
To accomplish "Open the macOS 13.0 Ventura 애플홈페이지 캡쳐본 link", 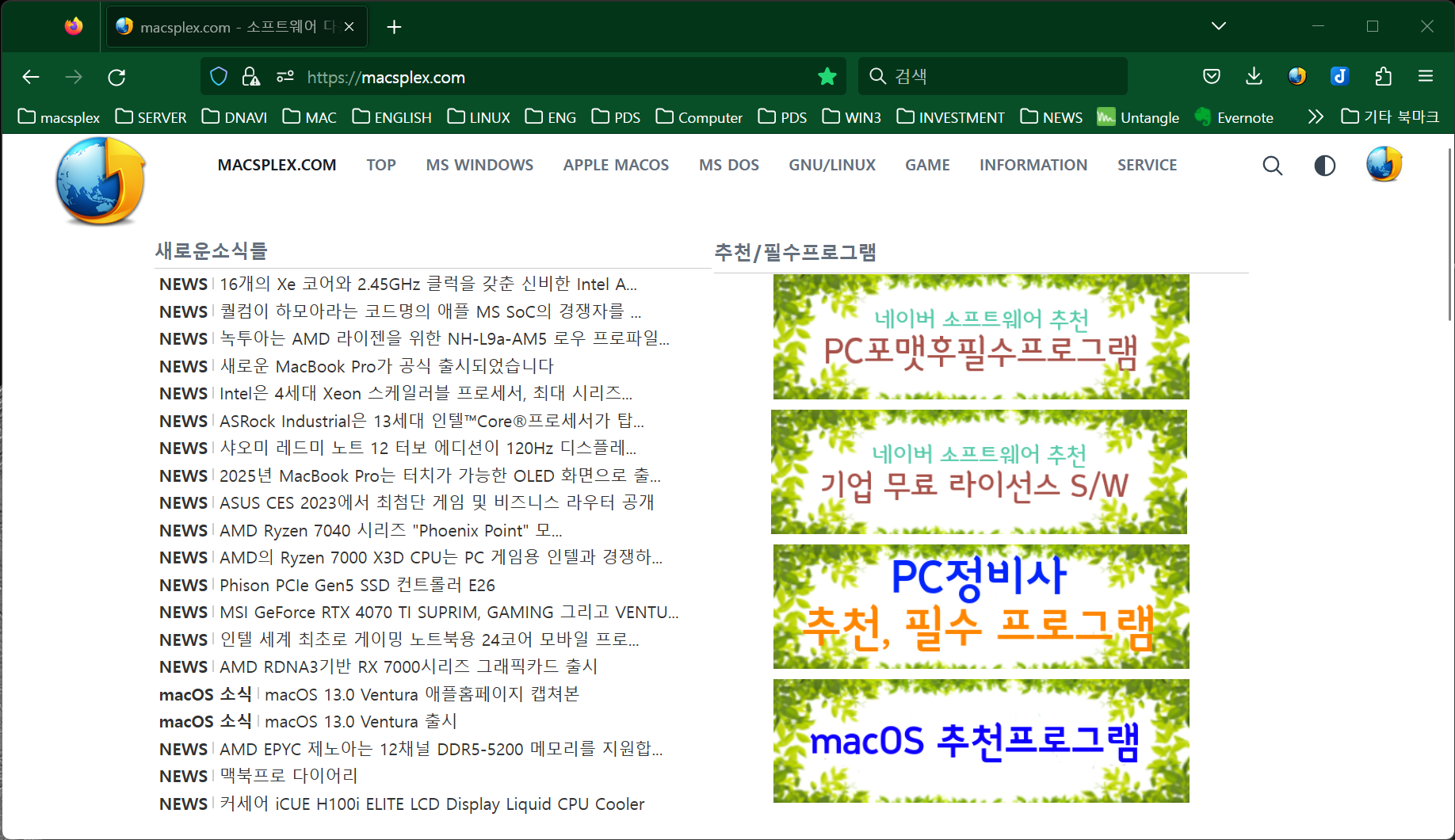I will [422, 694].
